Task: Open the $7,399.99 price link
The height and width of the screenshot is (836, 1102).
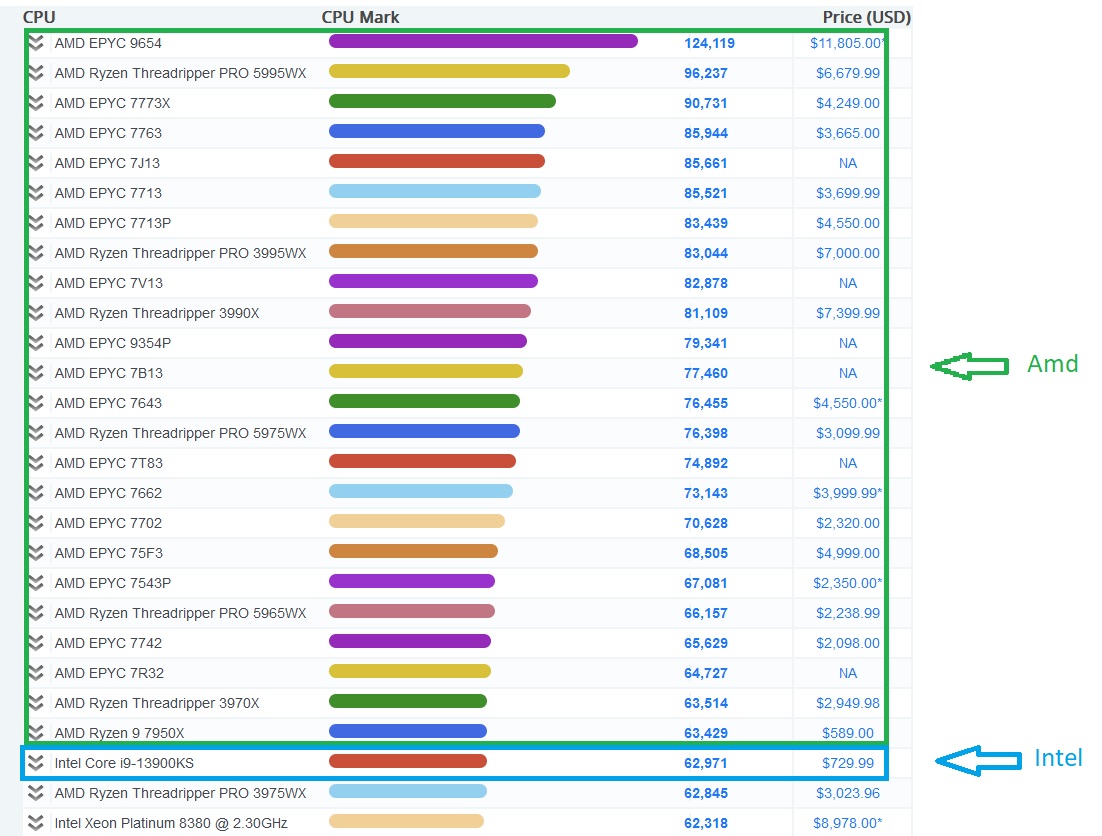Action: (848, 313)
